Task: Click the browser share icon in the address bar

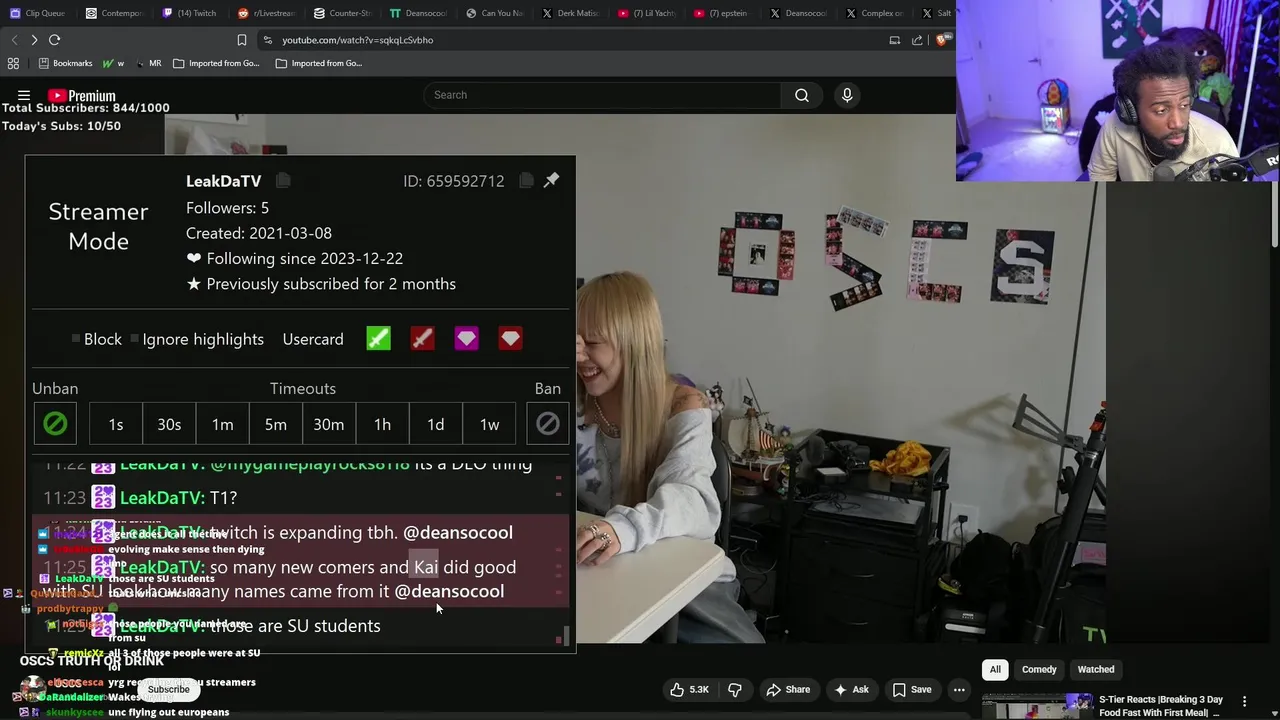Action: 917,40
